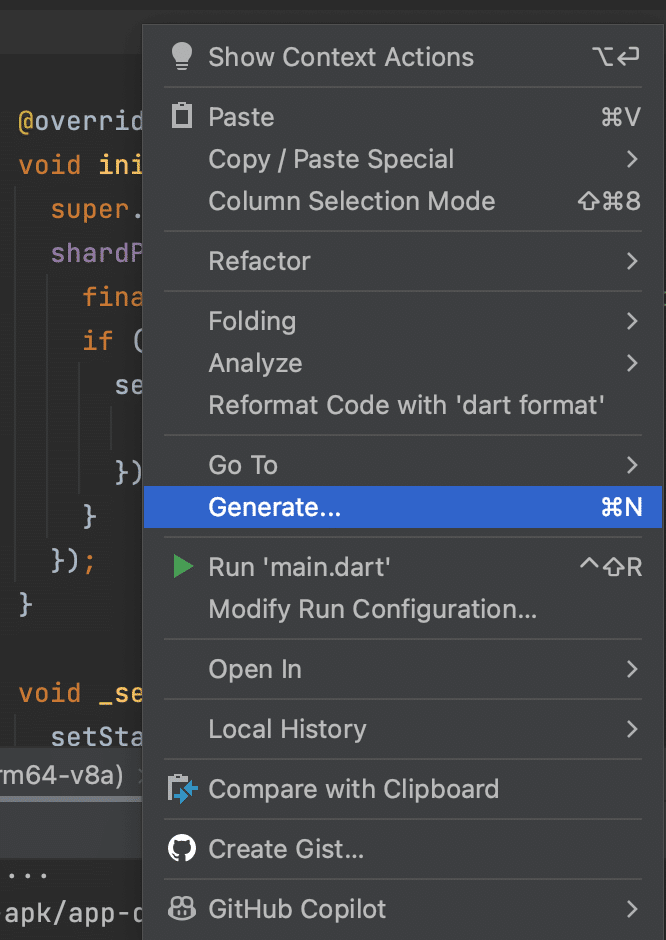Open the Local History submenu arrow
This screenshot has width=666, height=940.
pos(632,729)
